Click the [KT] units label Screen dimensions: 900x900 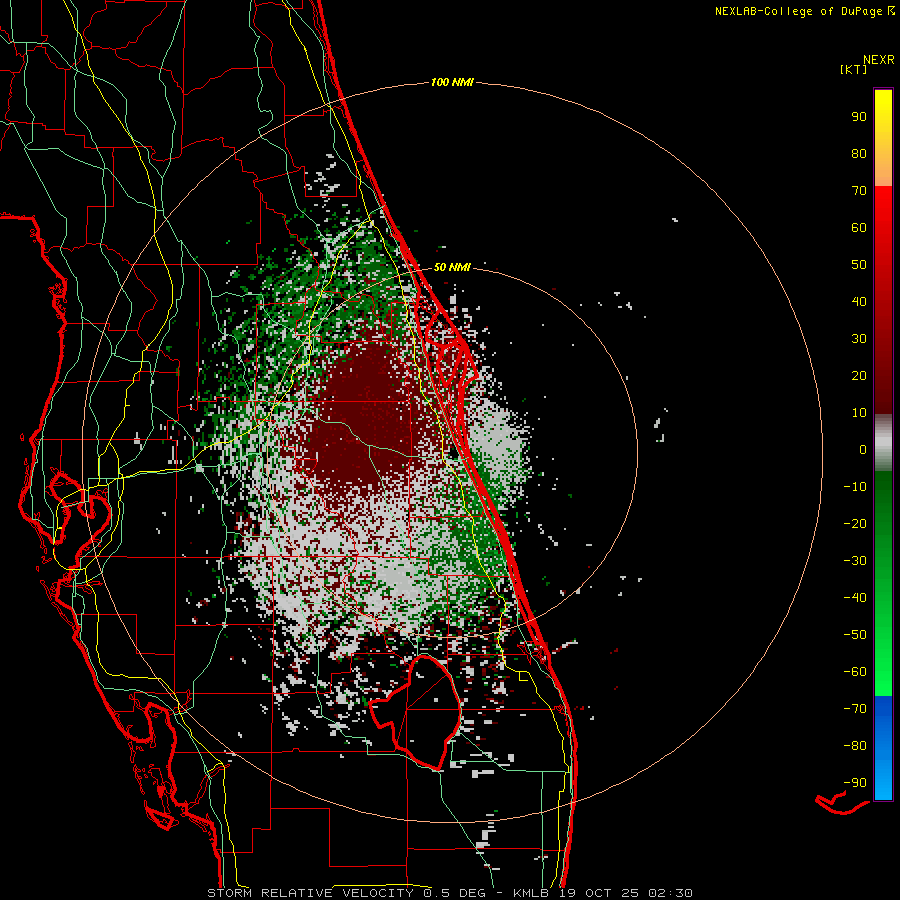tap(854, 69)
